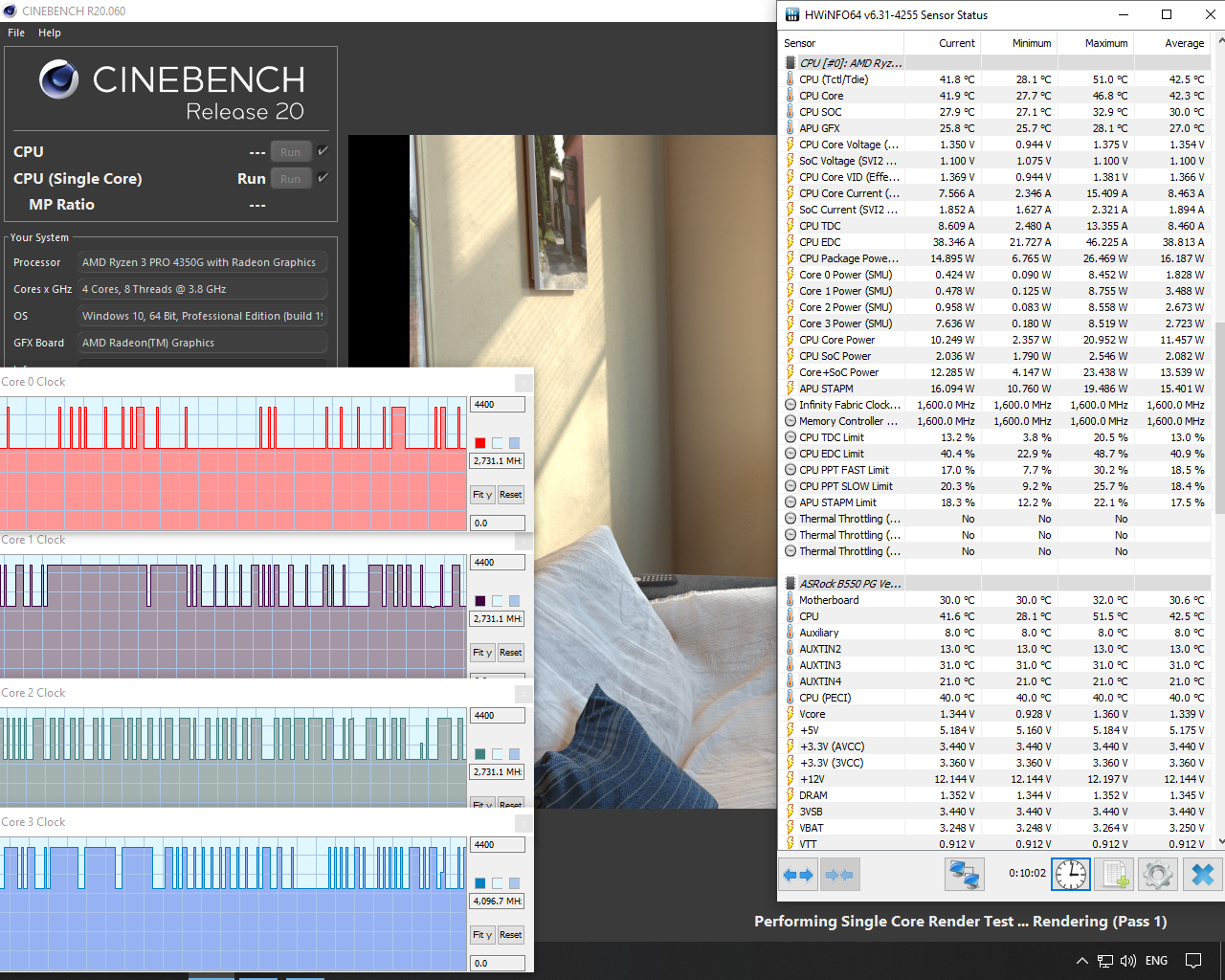
Task: Open HWiNFO sensor settings gear icon
Action: (x=1158, y=875)
